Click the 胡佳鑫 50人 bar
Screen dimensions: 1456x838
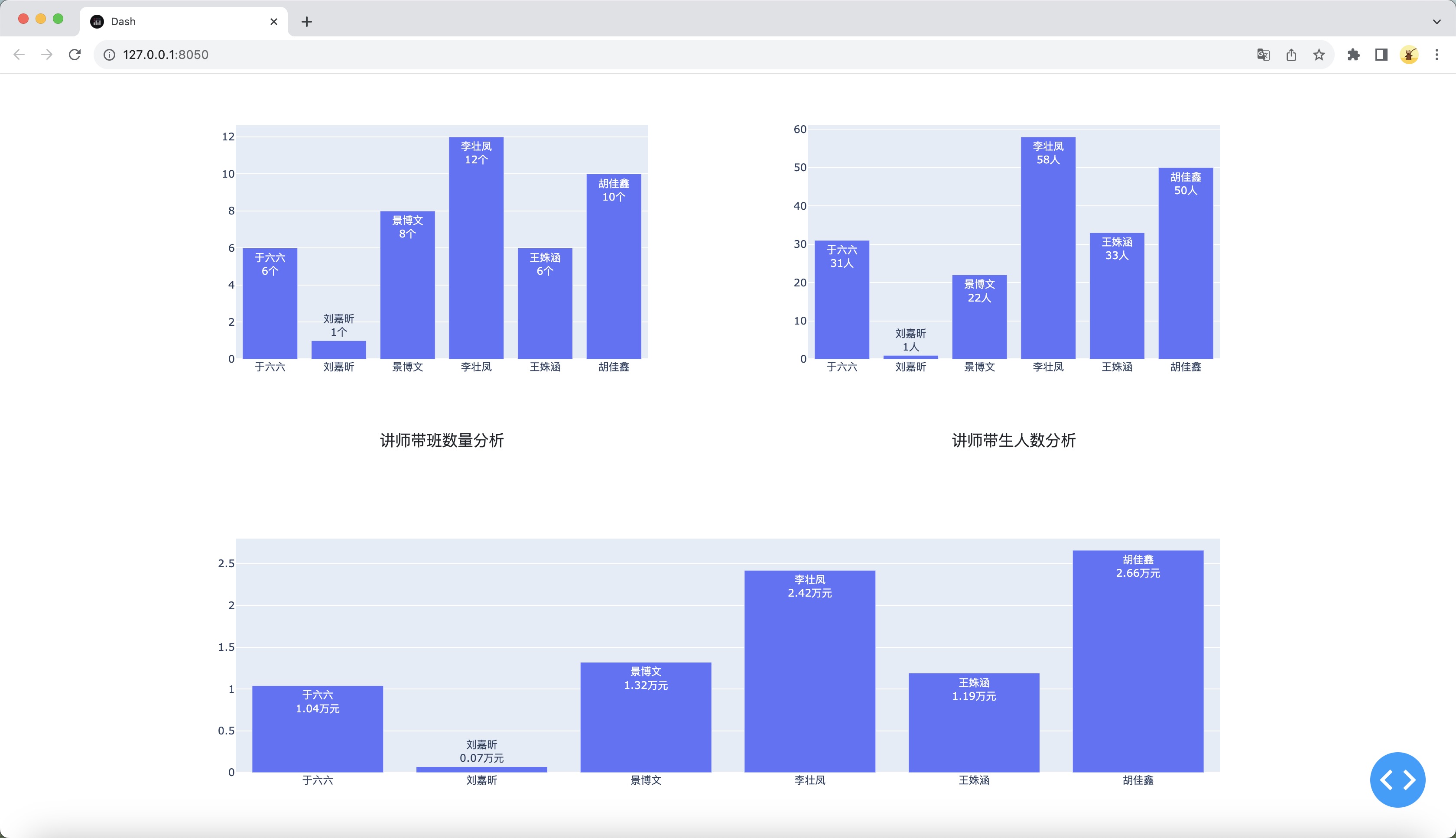pyautogui.click(x=1186, y=263)
